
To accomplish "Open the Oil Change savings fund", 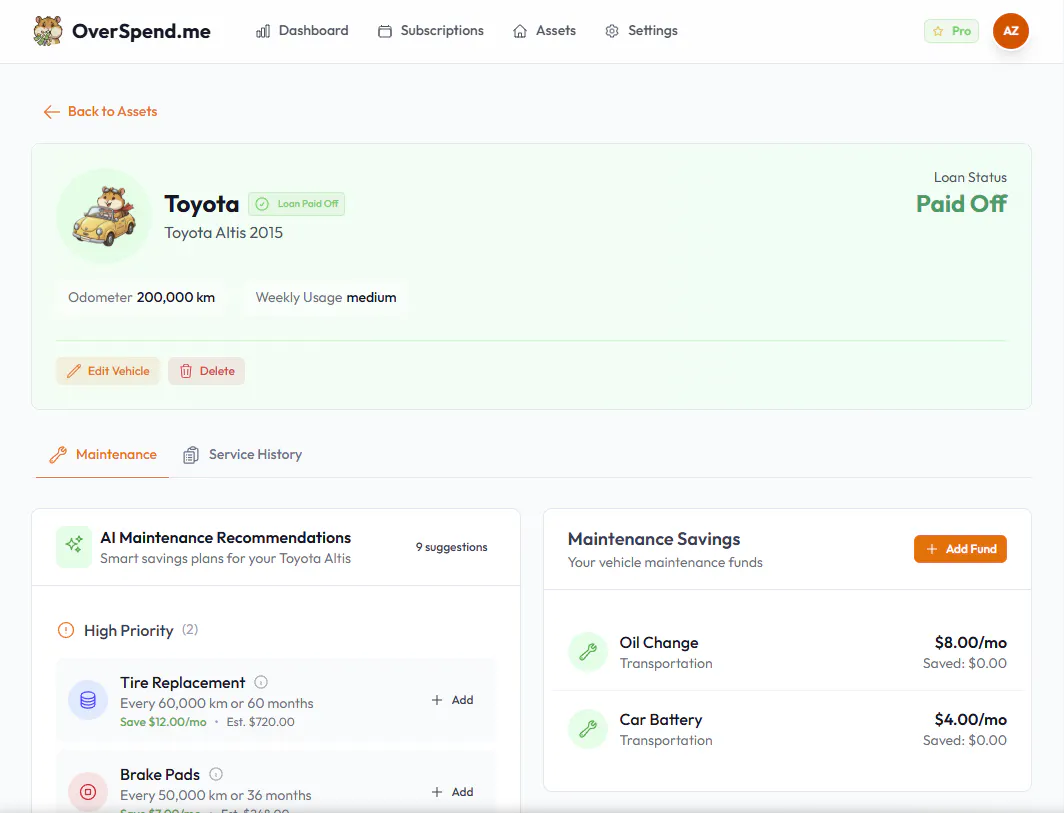I will point(787,652).
